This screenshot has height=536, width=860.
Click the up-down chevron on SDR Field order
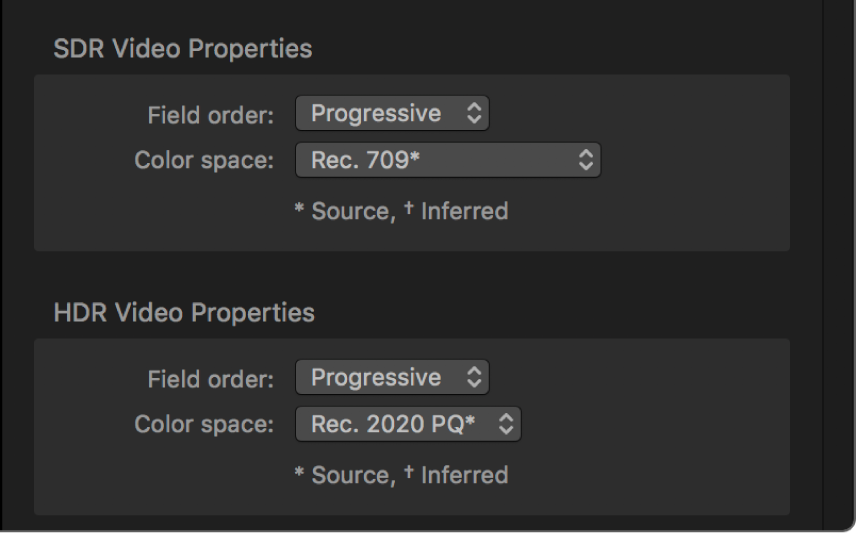475,114
